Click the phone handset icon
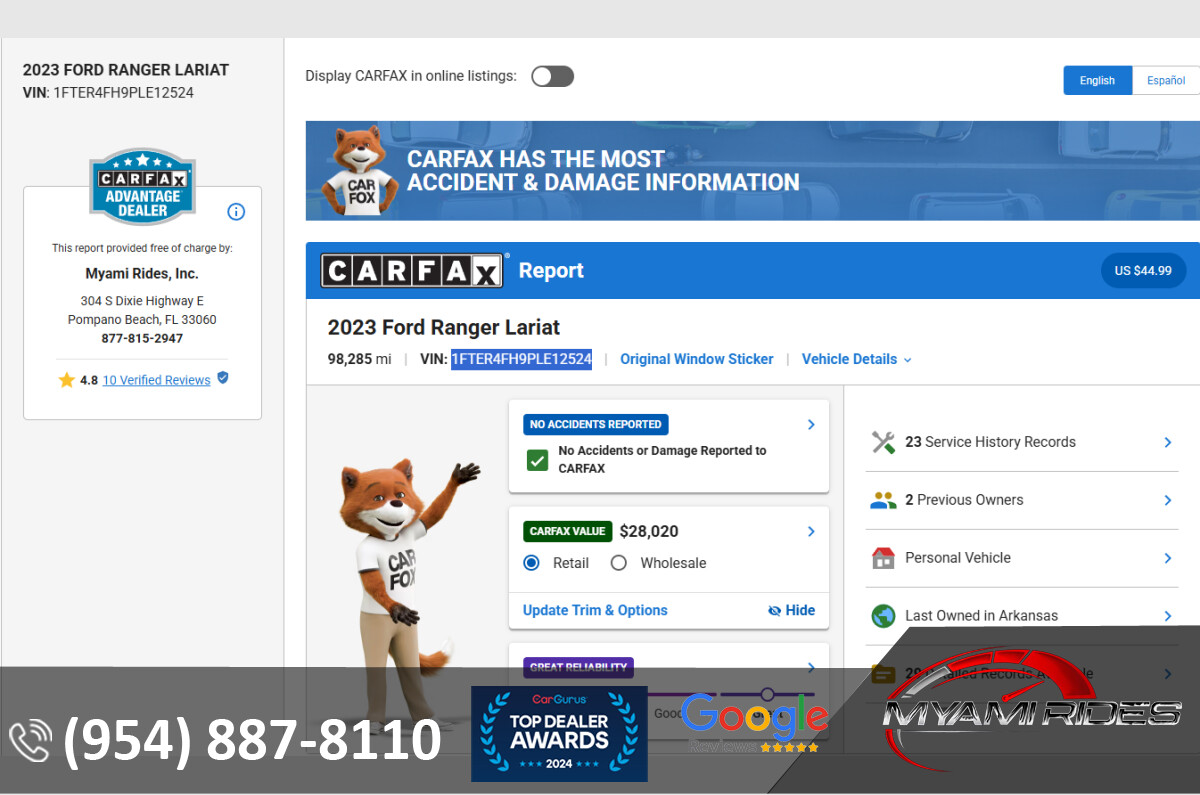Image resolution: width=1200 pixels, height=795 pixels. [x=30, y=741]
